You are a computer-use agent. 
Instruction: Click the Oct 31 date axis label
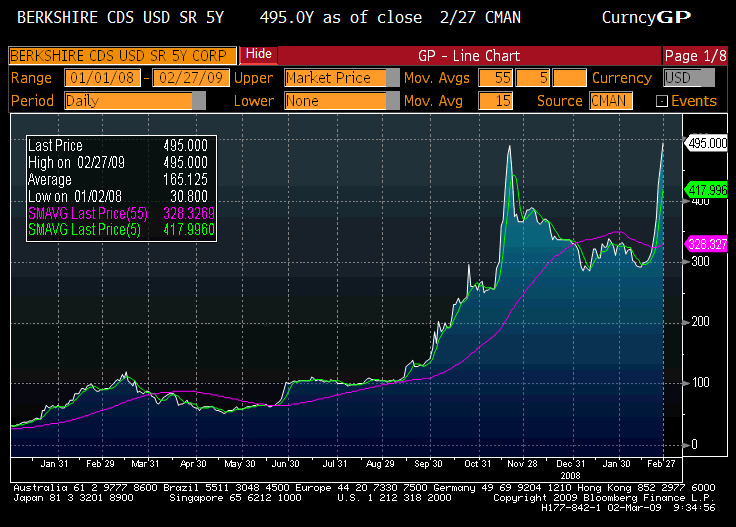477,464
